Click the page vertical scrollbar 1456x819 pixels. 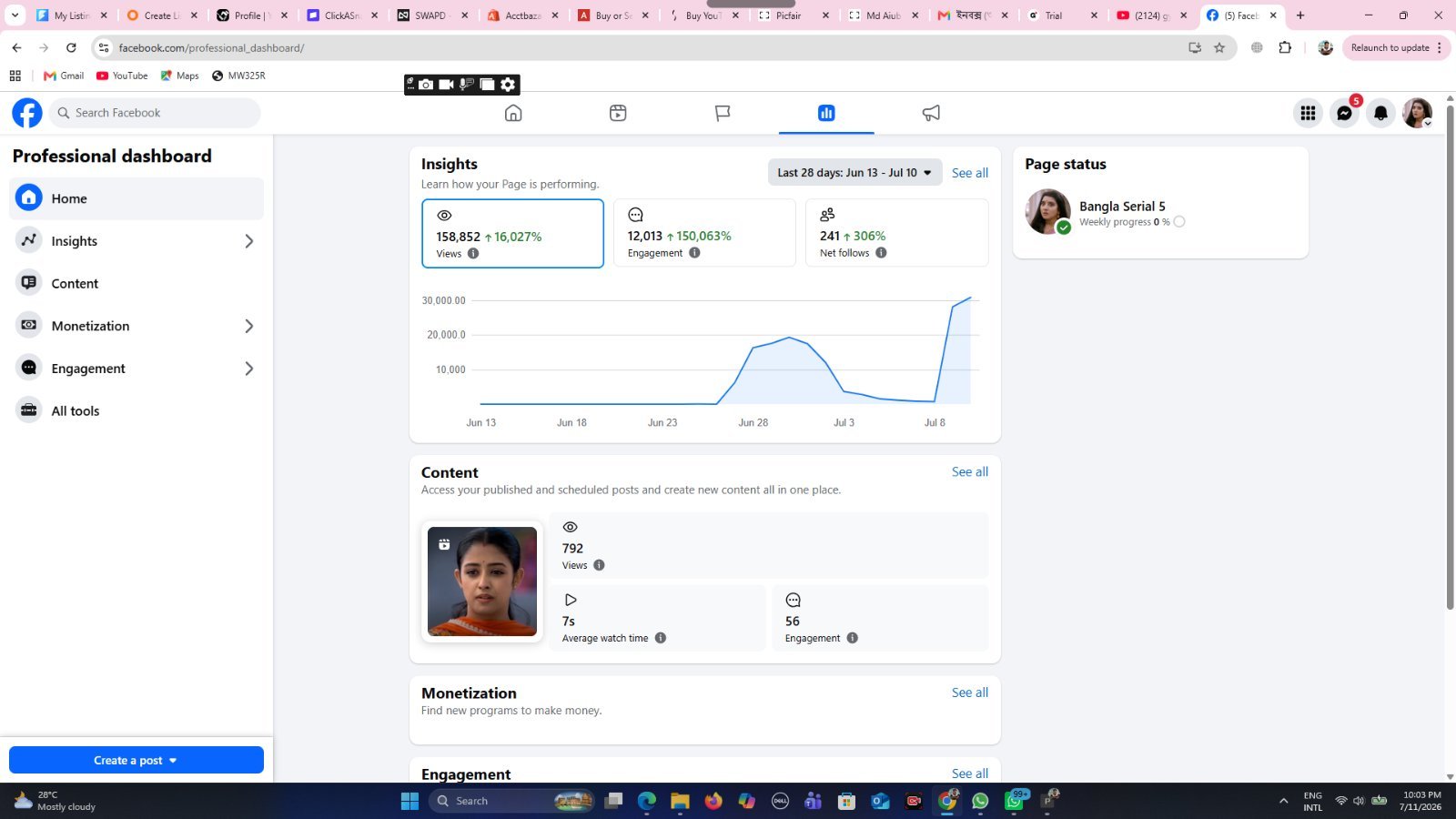(x=1450, y=357)
